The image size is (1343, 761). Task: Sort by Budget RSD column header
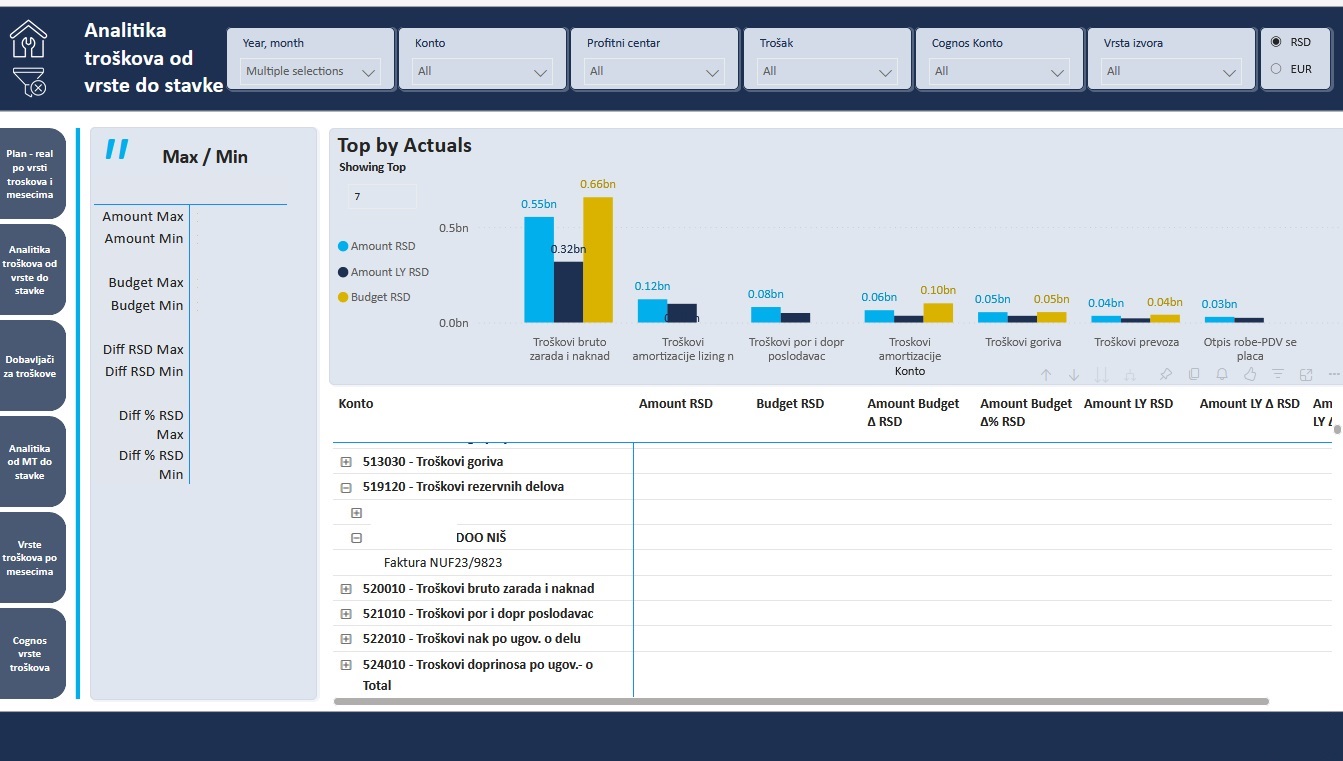click(790, 404)
